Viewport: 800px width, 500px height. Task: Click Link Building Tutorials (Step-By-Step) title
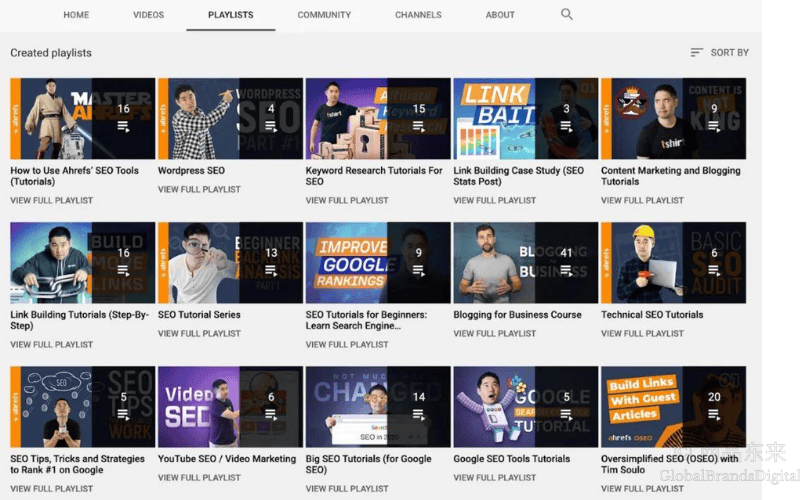(80, 320)
